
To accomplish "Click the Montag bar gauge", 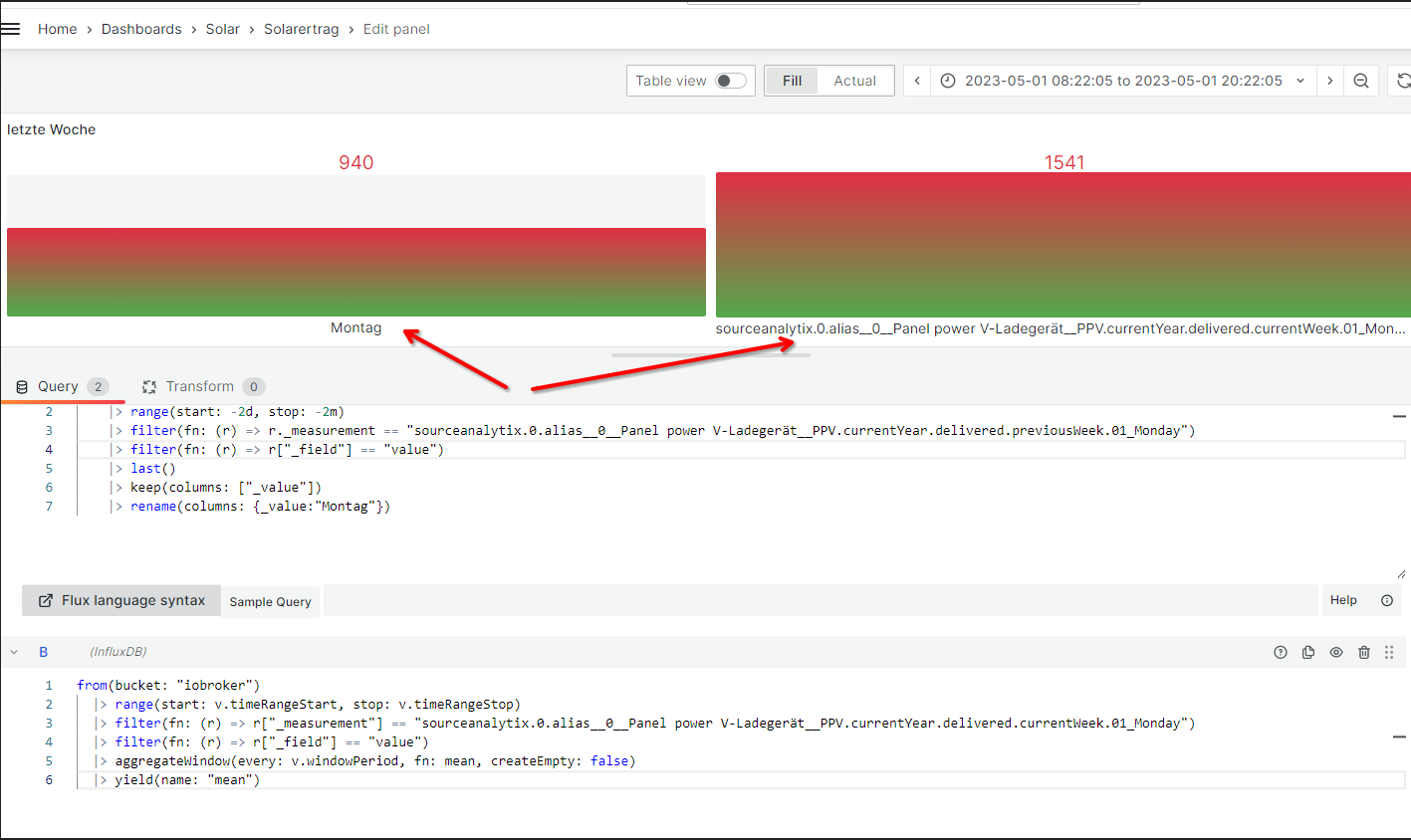I will (356, 246).
